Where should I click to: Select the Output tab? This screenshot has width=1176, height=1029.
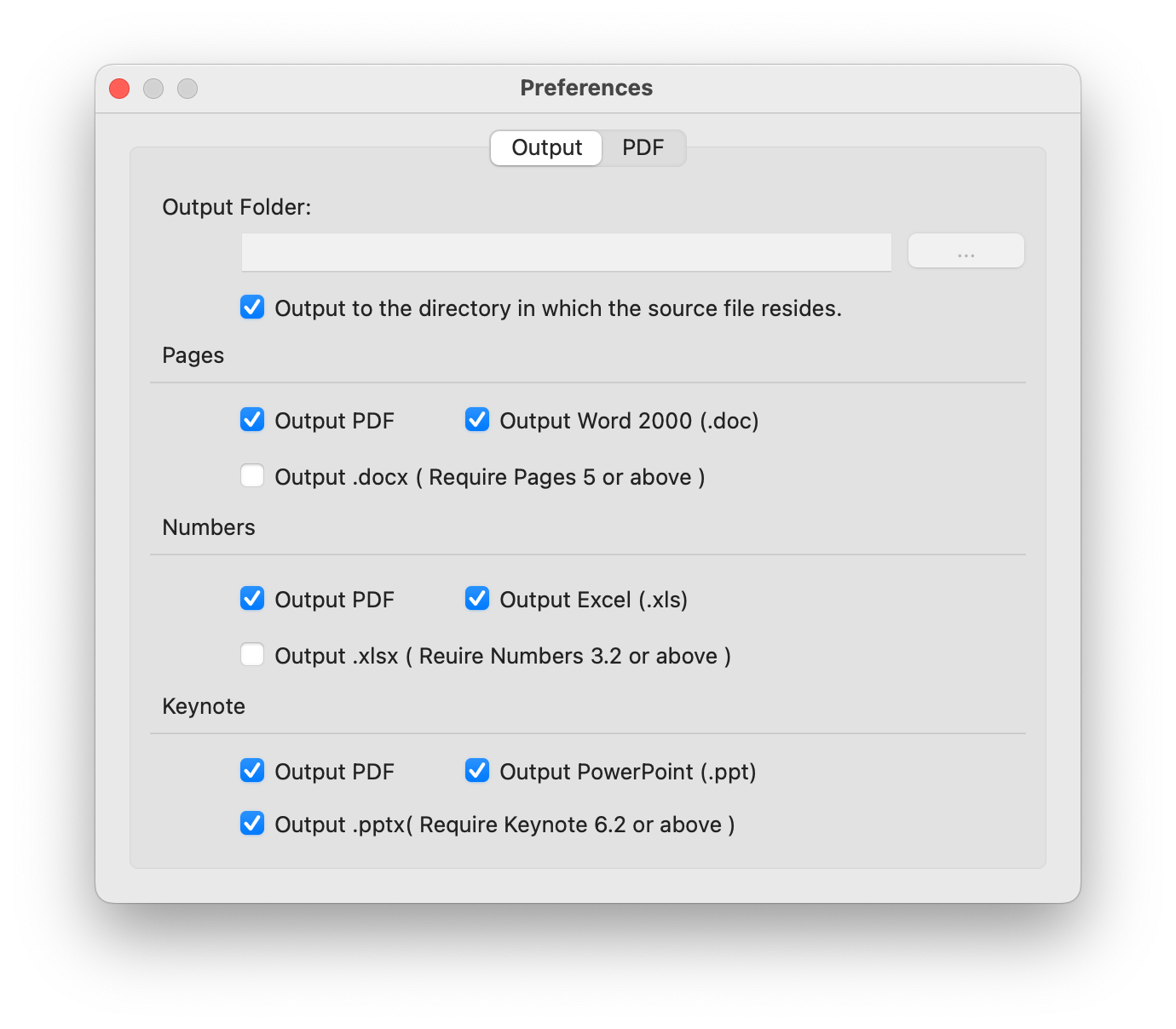pyautogui.click(x=545, y=147)
